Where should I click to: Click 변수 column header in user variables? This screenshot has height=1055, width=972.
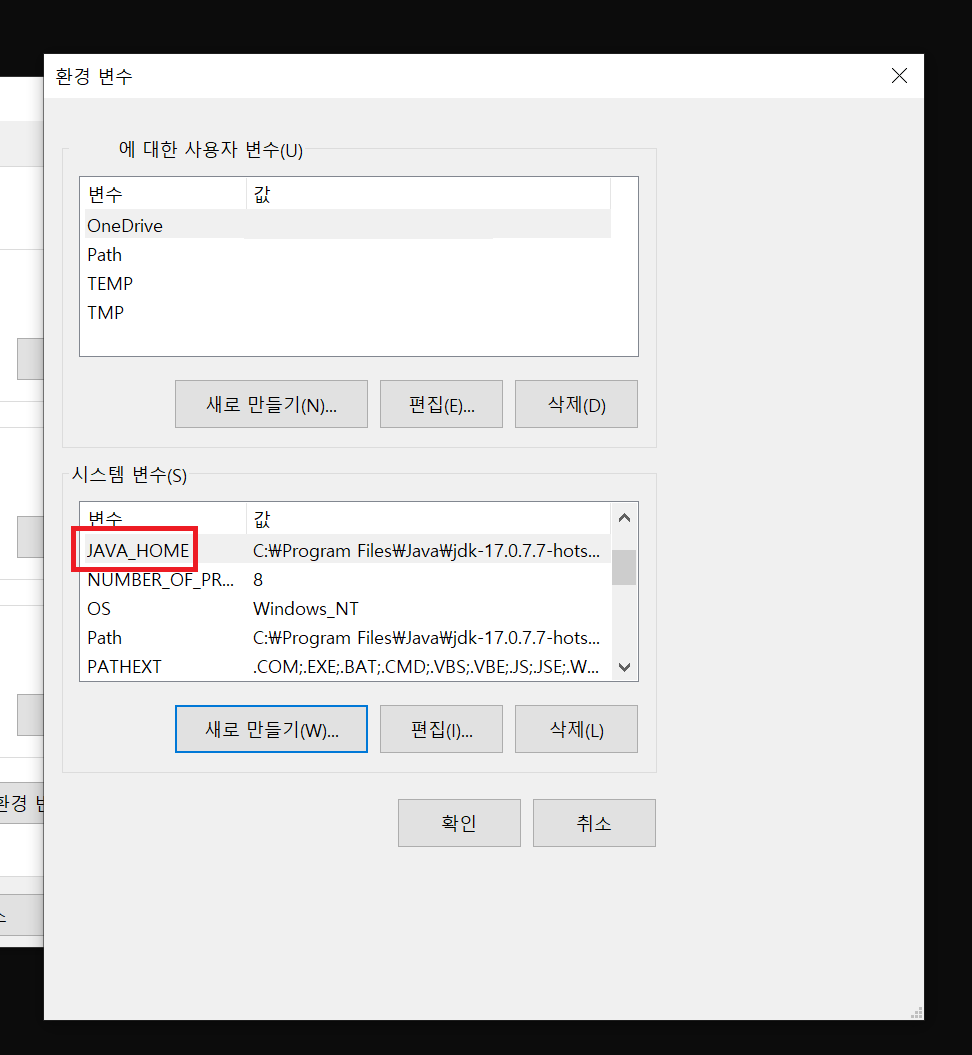coord(163,194)
